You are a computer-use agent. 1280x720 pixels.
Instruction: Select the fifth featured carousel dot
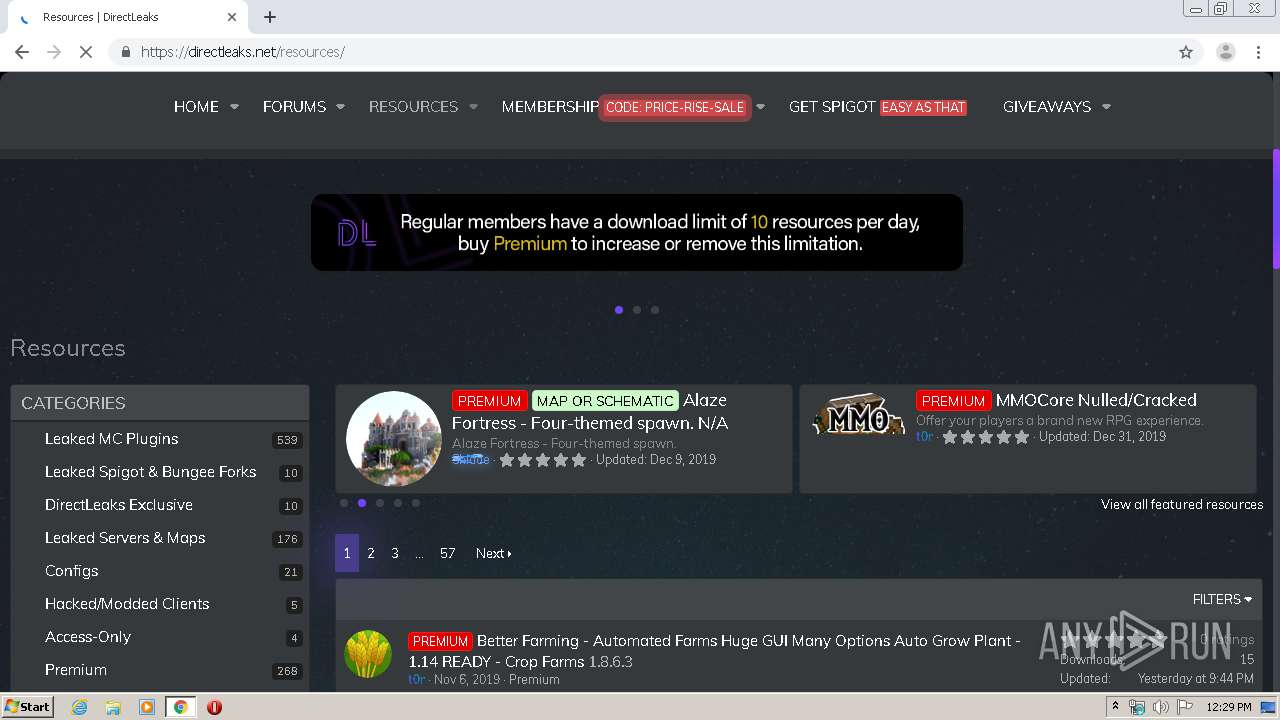[x=416, y=503]
